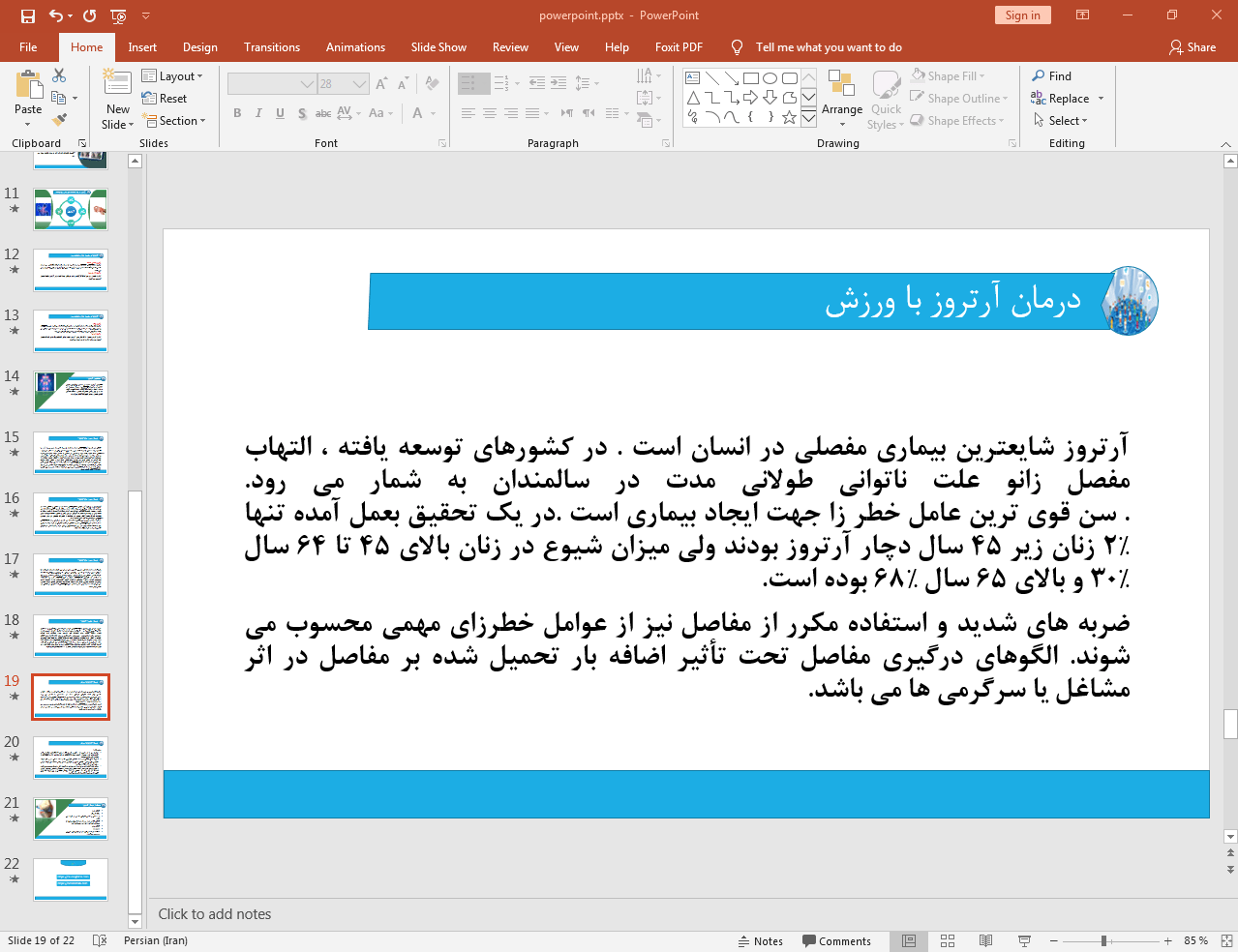The width and height of the screenshot is (1238, 952).
Task: Toggle Bold formatting
Action: (x=237, y=113)
